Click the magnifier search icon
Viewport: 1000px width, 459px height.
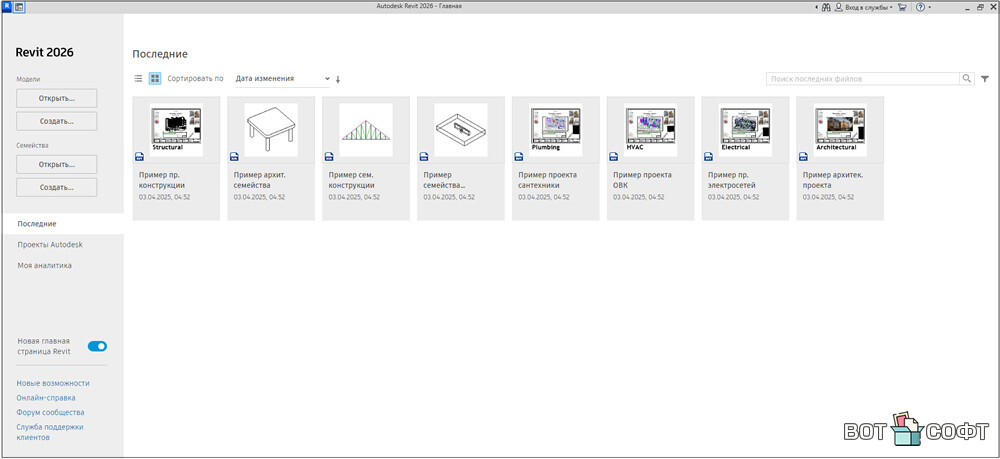click(x=967, y=78)
